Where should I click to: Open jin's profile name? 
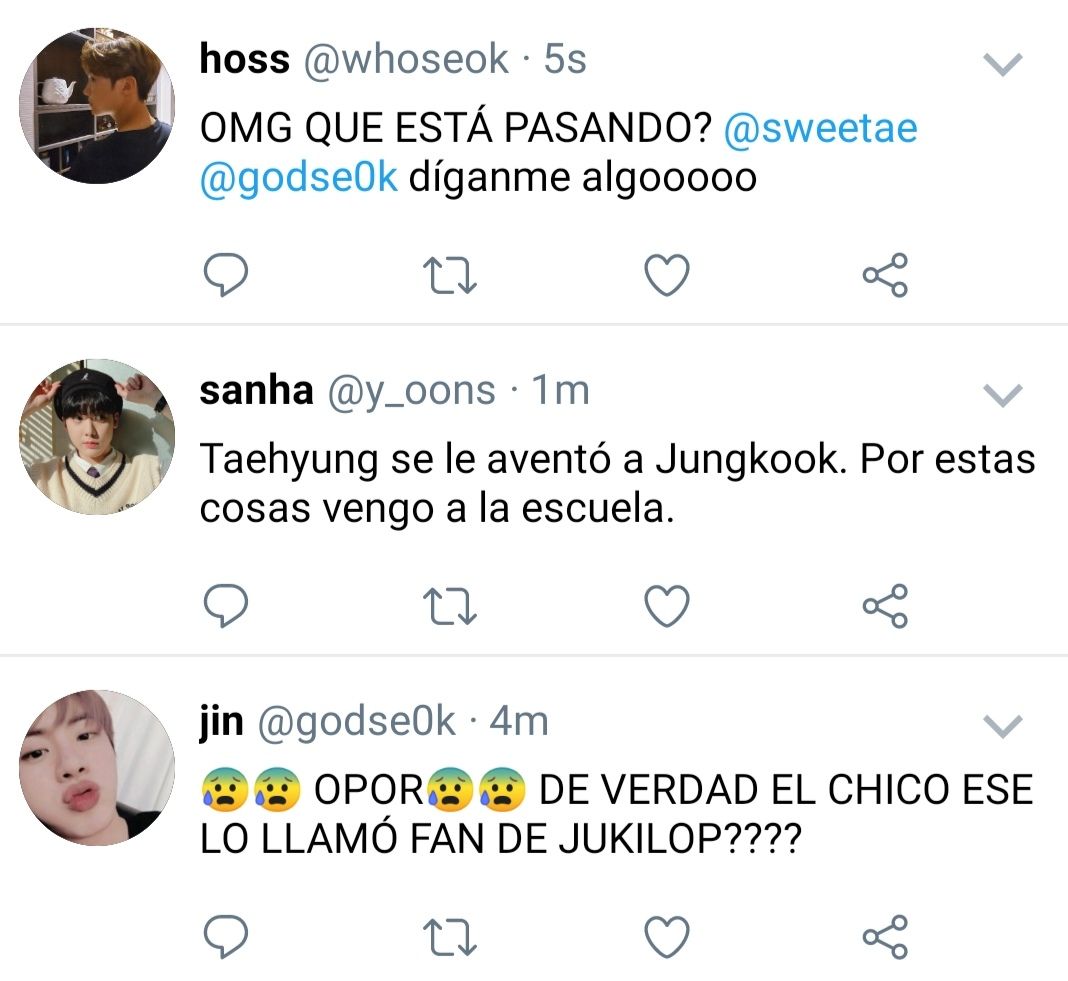pos(221,721)
